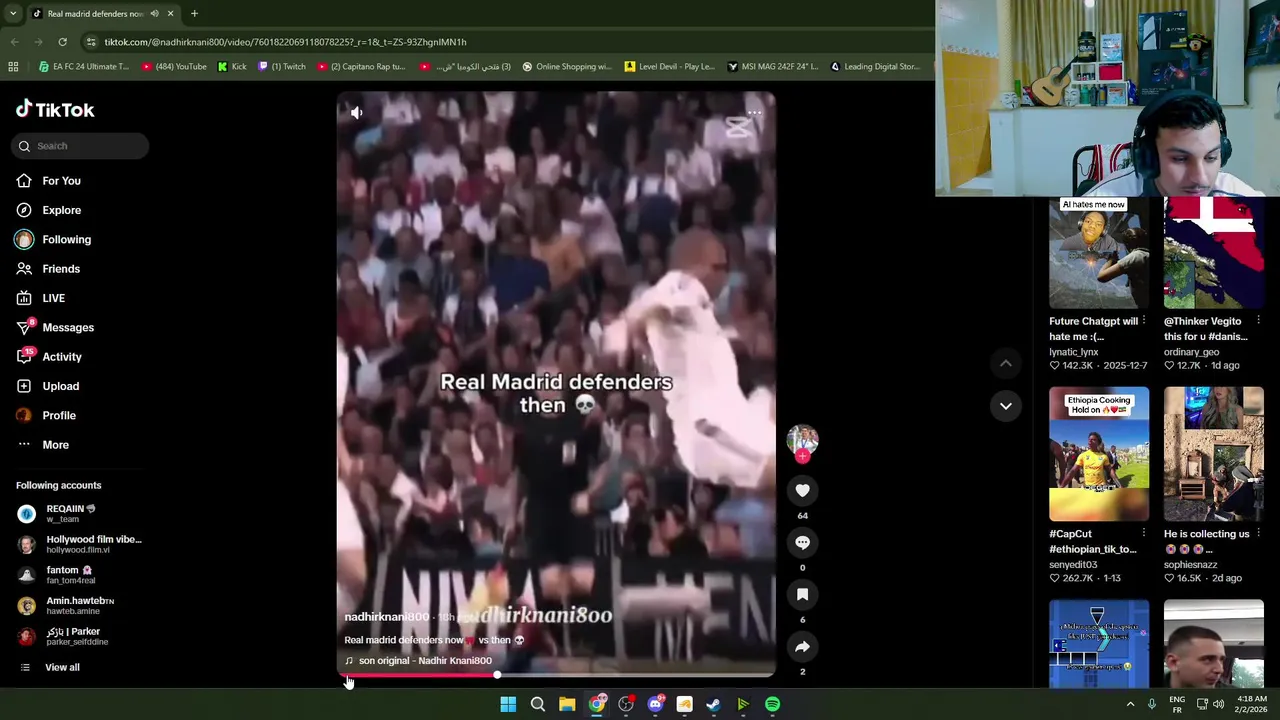
Task: Open taskbar Search
Action: (537, 705)
